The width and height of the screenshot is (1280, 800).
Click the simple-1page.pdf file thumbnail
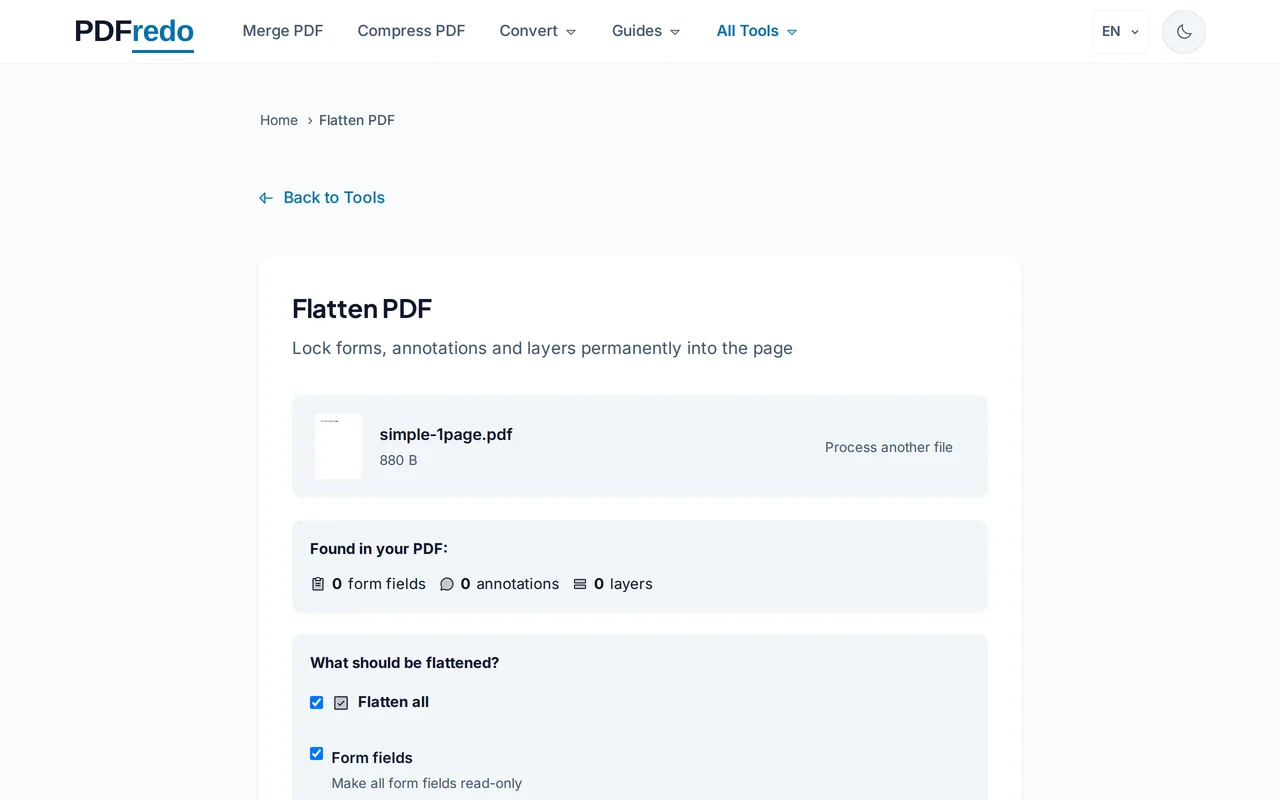pos(337,446)
